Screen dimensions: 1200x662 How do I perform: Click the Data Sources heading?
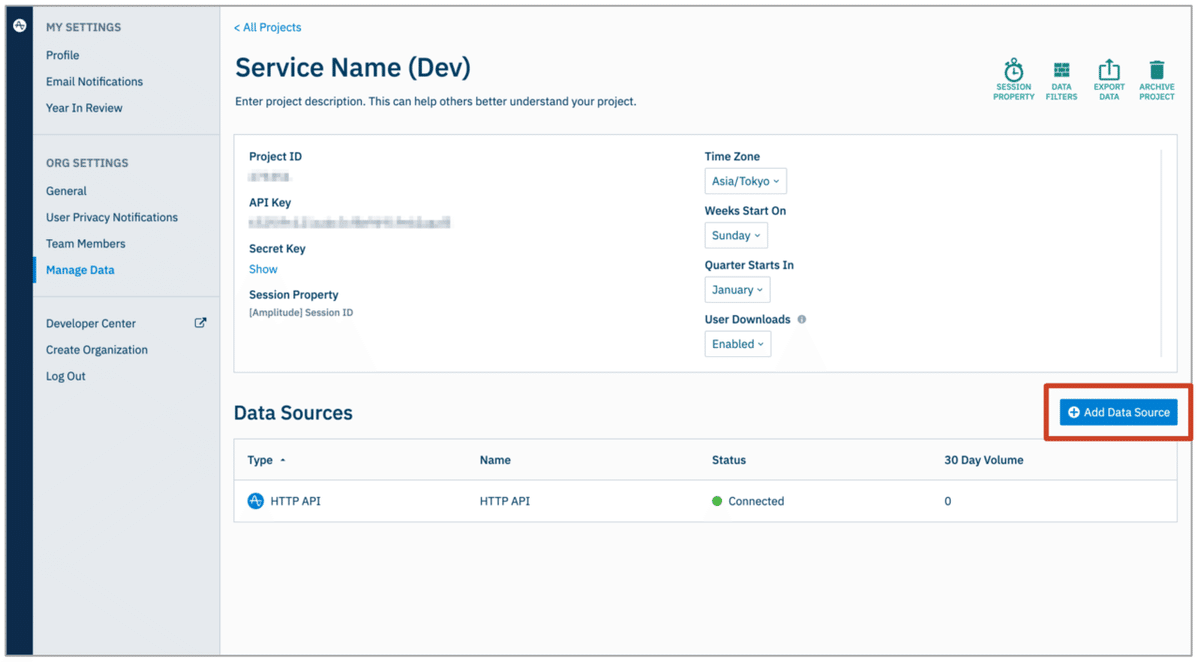coord(293,413)
